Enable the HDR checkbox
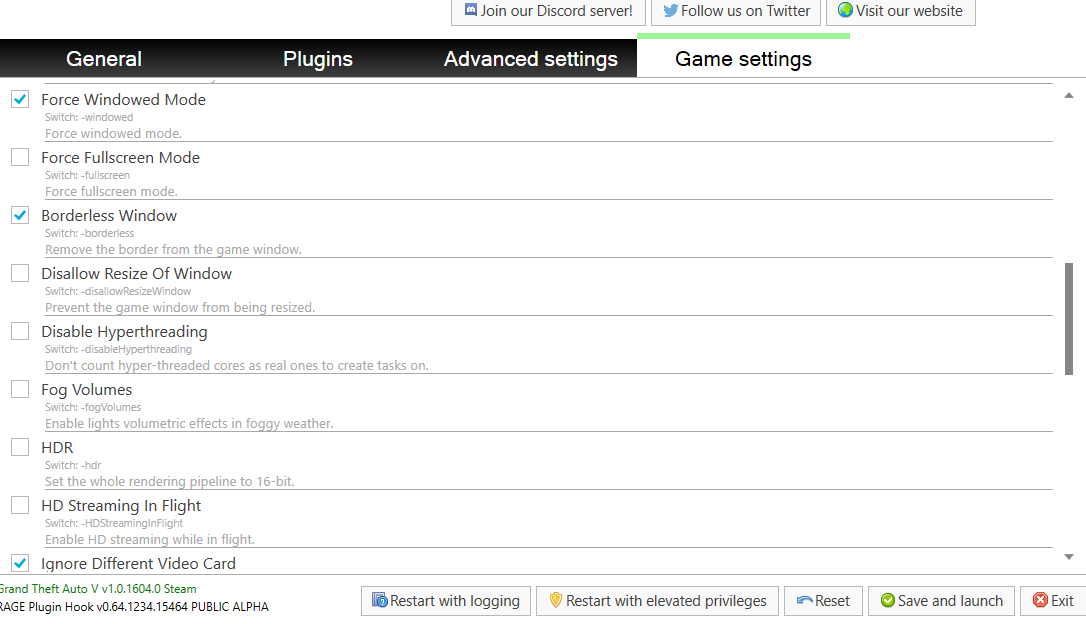 tap(20, 448)
